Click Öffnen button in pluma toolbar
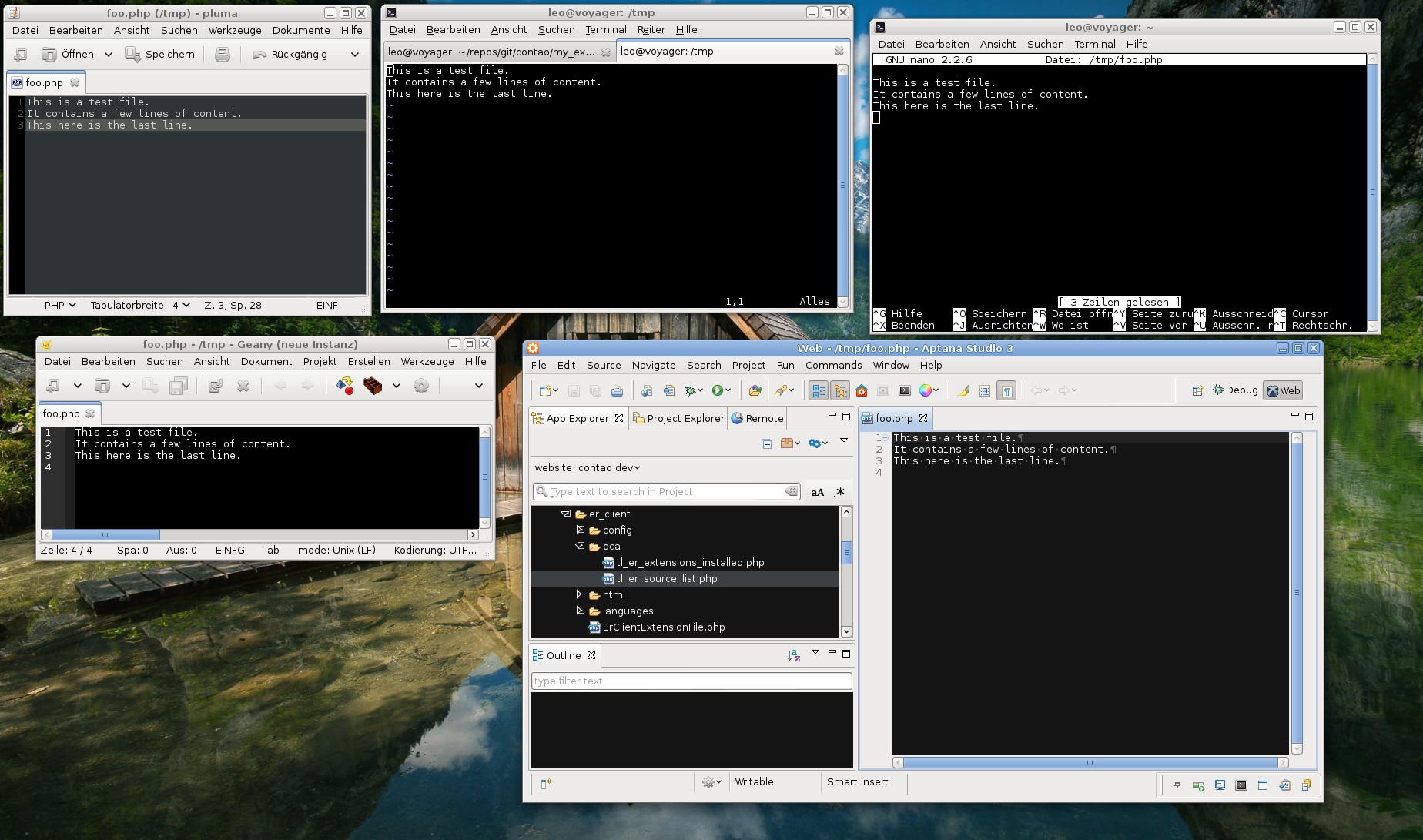 pos(68,54)
